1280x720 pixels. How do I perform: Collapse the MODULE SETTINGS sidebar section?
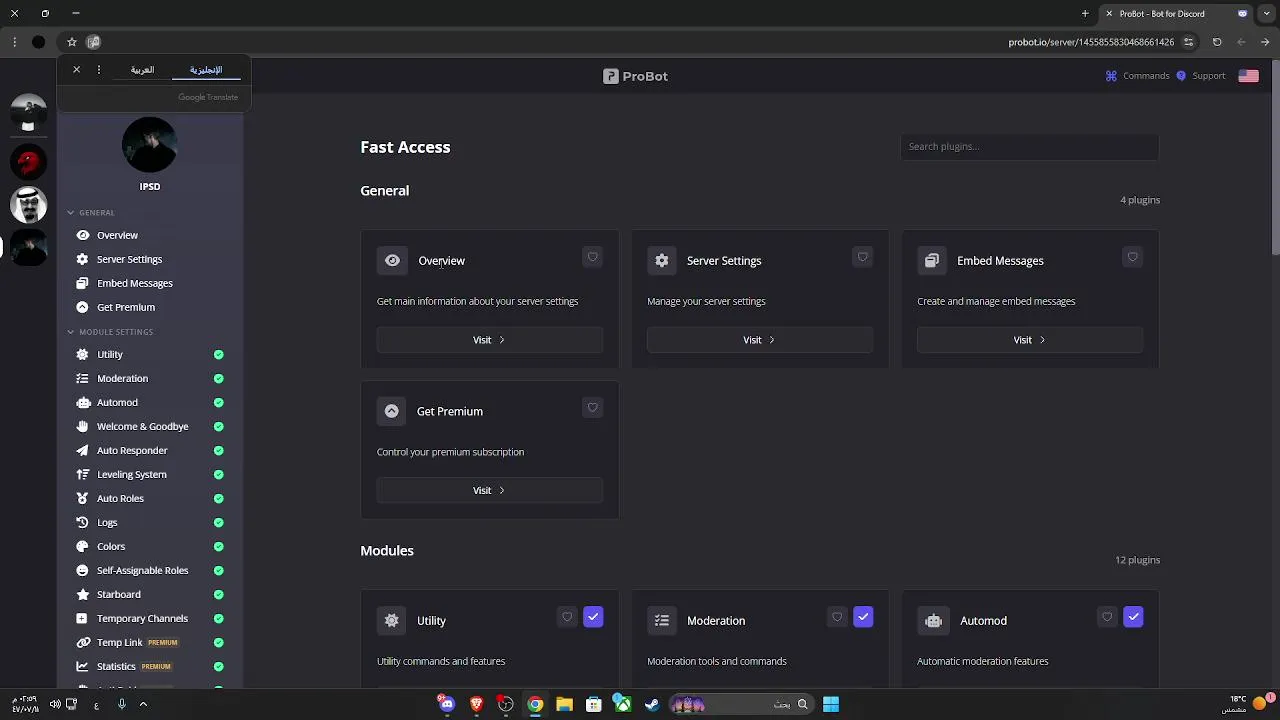tap(110, 331)
